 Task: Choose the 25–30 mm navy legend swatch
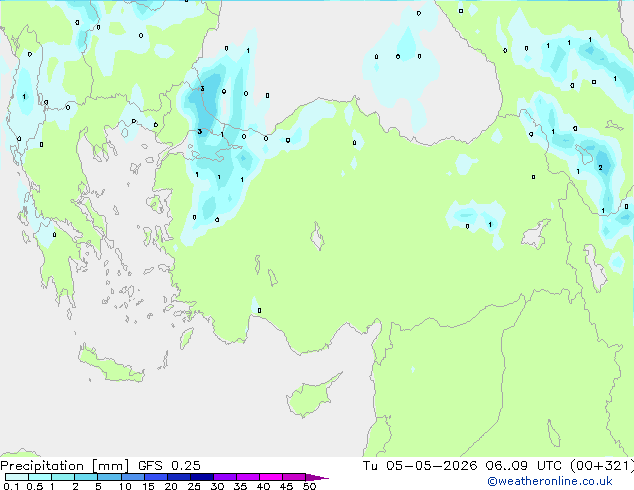click(x=202, y=477)
